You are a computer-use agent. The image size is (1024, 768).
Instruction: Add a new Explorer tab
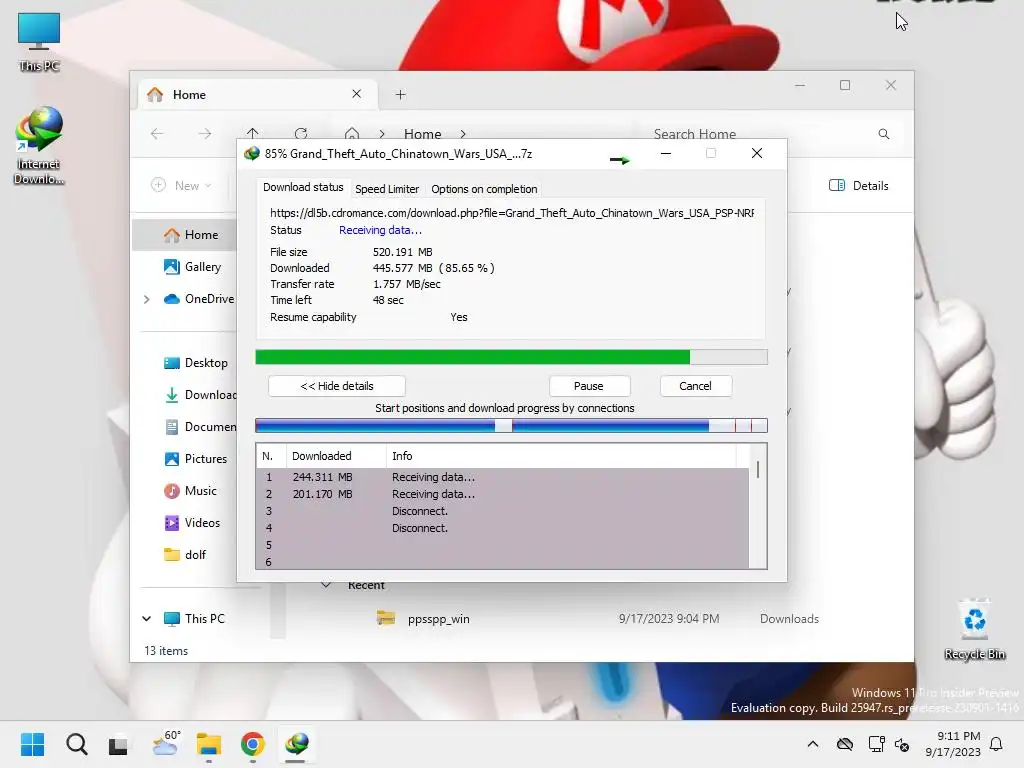[400, 95]
